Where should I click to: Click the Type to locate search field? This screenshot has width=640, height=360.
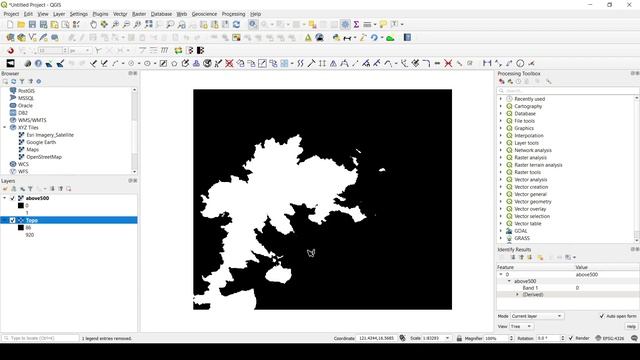[x=40, y=338]
